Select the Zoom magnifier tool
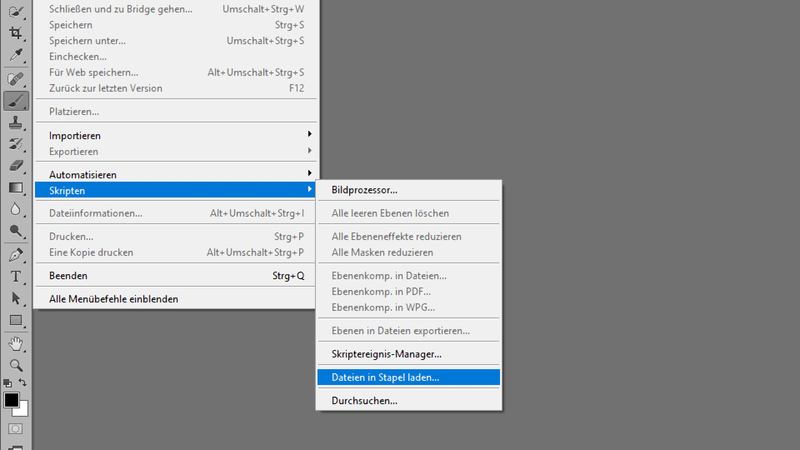 [16, 365]
